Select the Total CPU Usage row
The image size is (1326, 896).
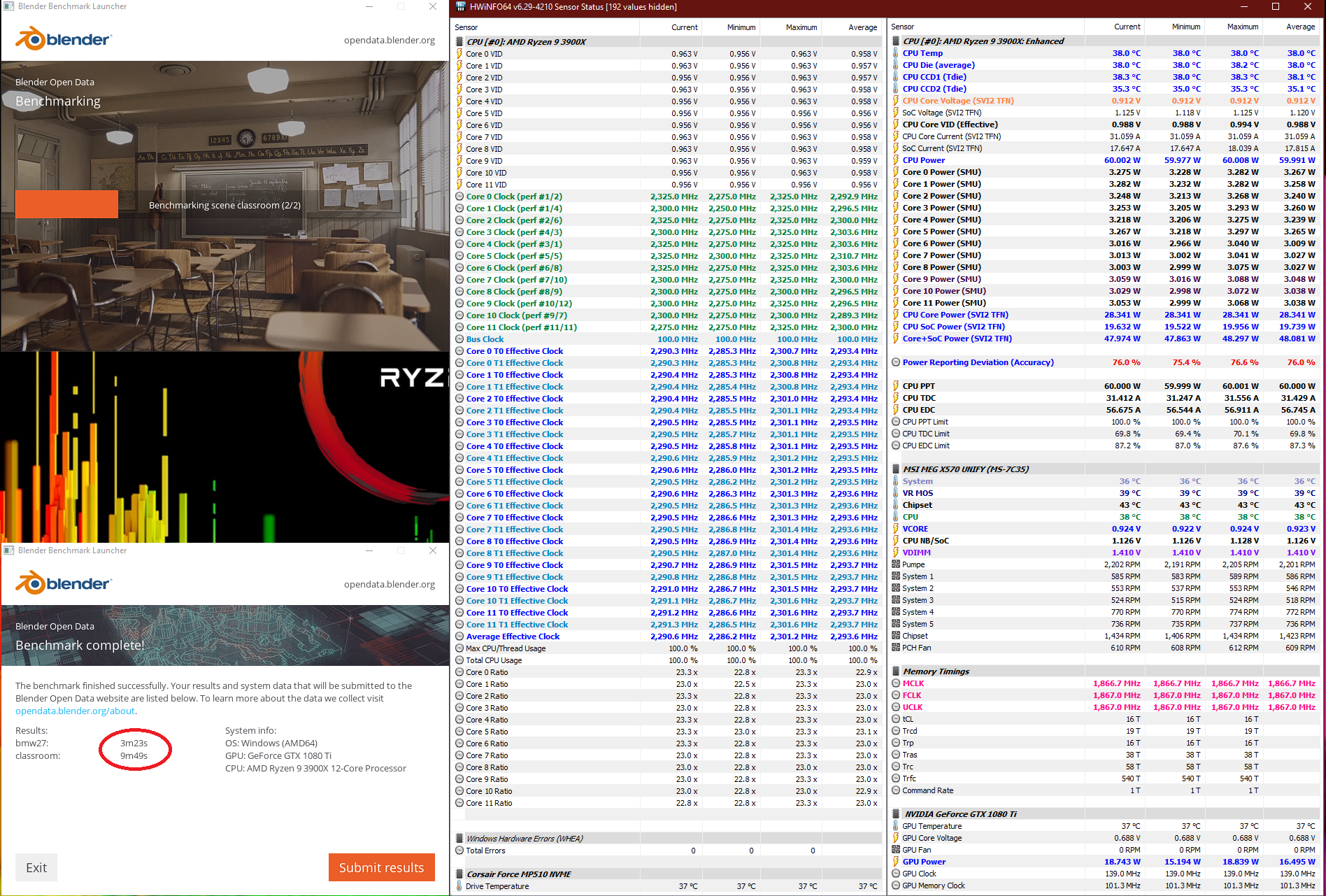point(667,660)
